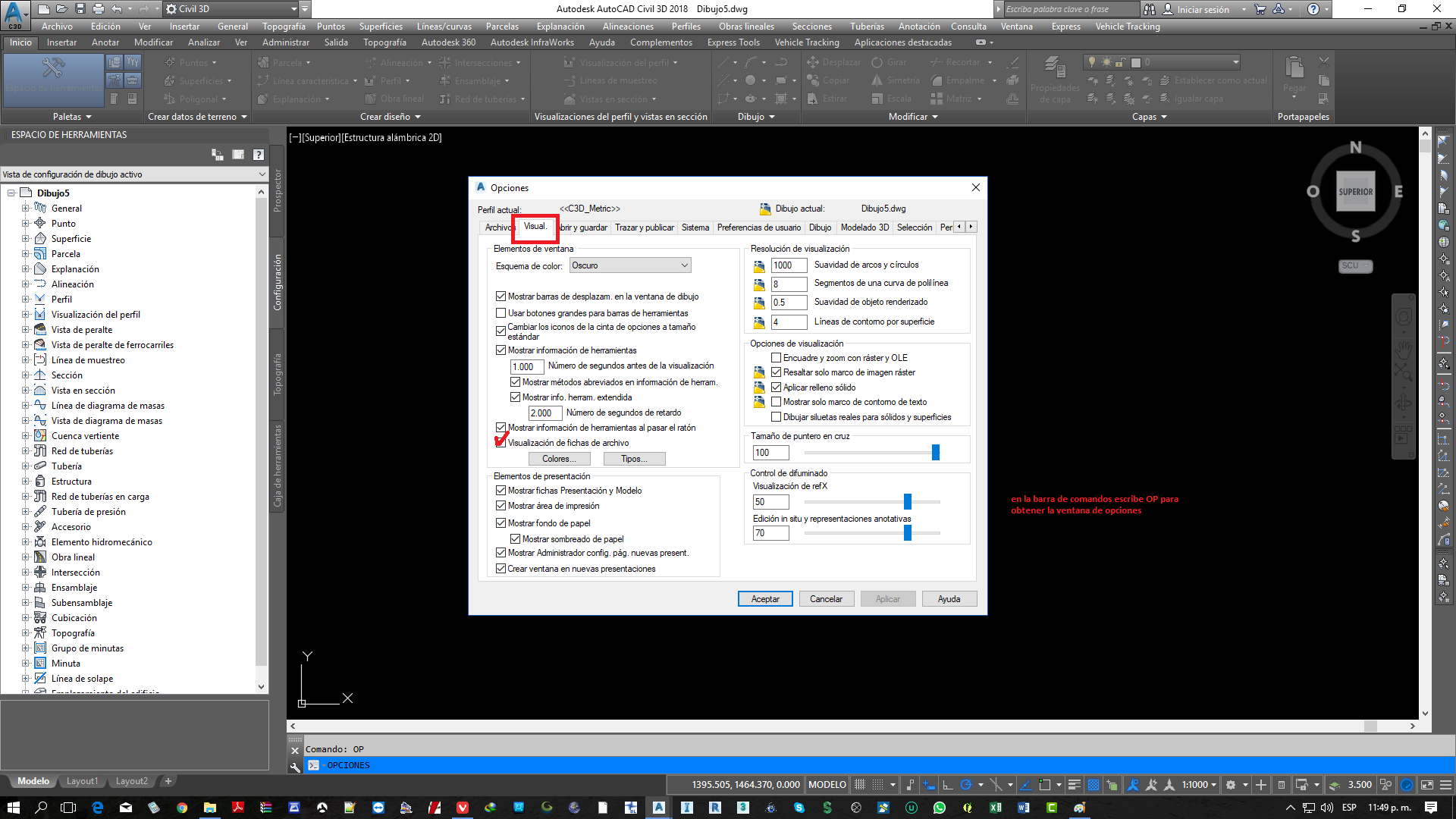Screen dimensions: 1456x819
Task: Click the Autodesk App Store cart icon
Action: click(1260, 9)
